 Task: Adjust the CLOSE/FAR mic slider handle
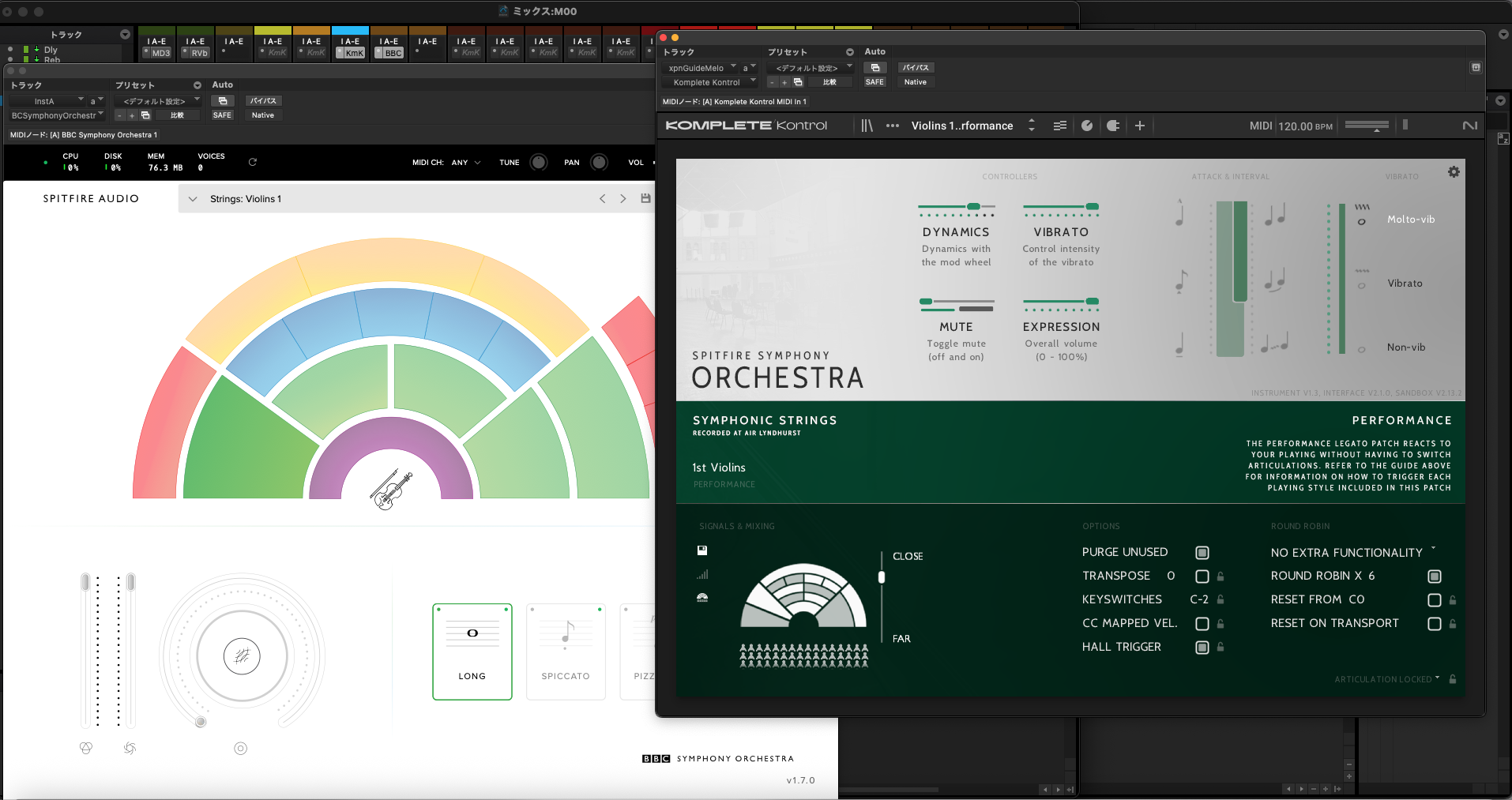pos(882,577)
